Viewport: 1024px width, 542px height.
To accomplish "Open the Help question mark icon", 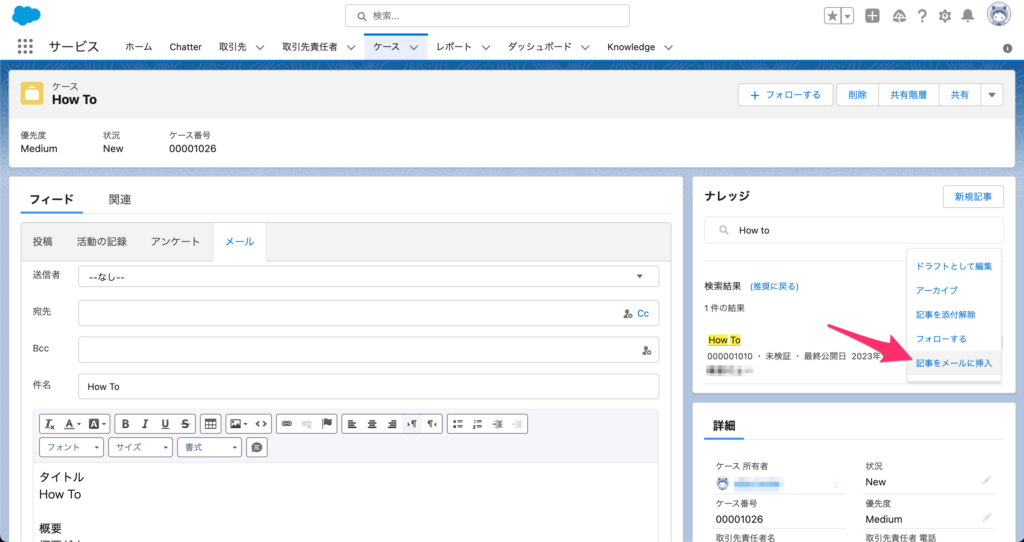I will tap(921, 16).
